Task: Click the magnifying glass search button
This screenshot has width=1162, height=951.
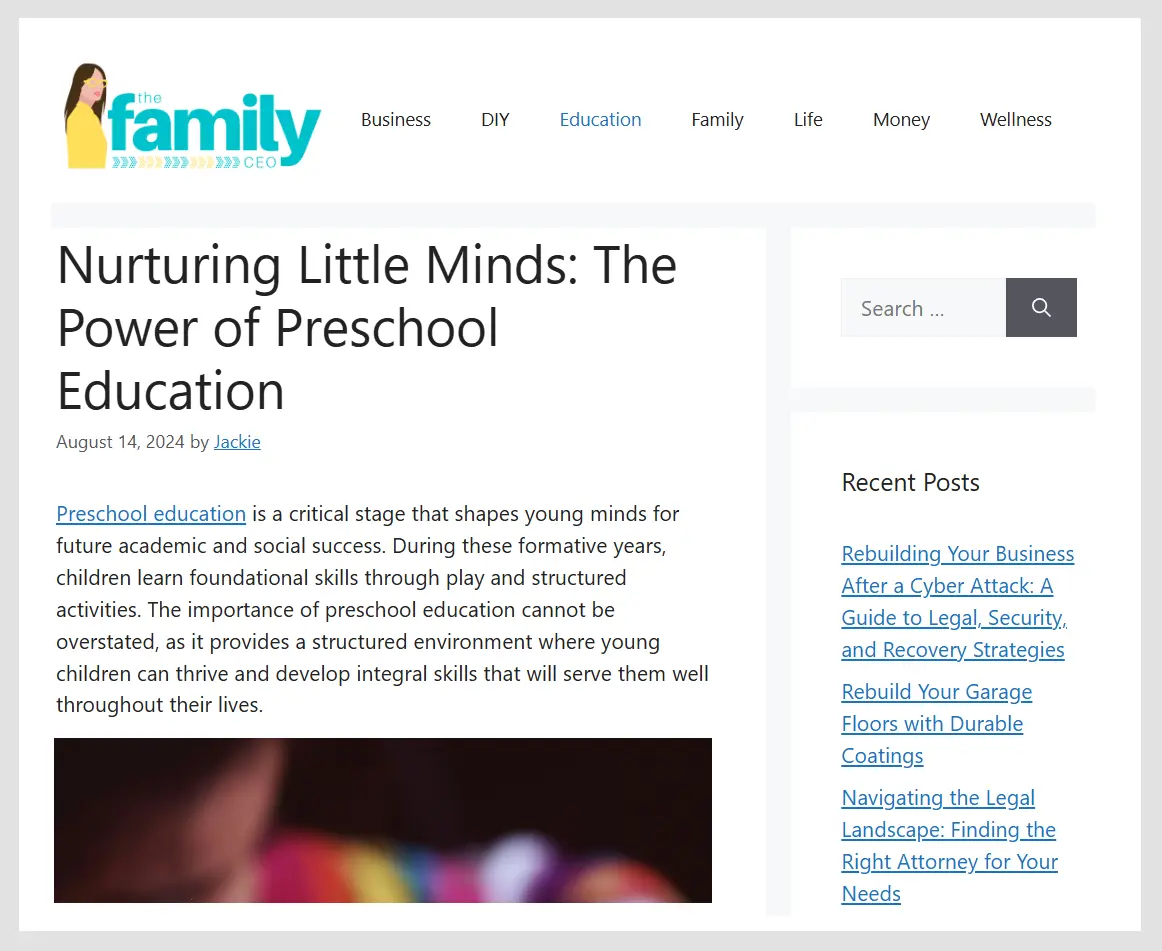Action: (1040, 308)
